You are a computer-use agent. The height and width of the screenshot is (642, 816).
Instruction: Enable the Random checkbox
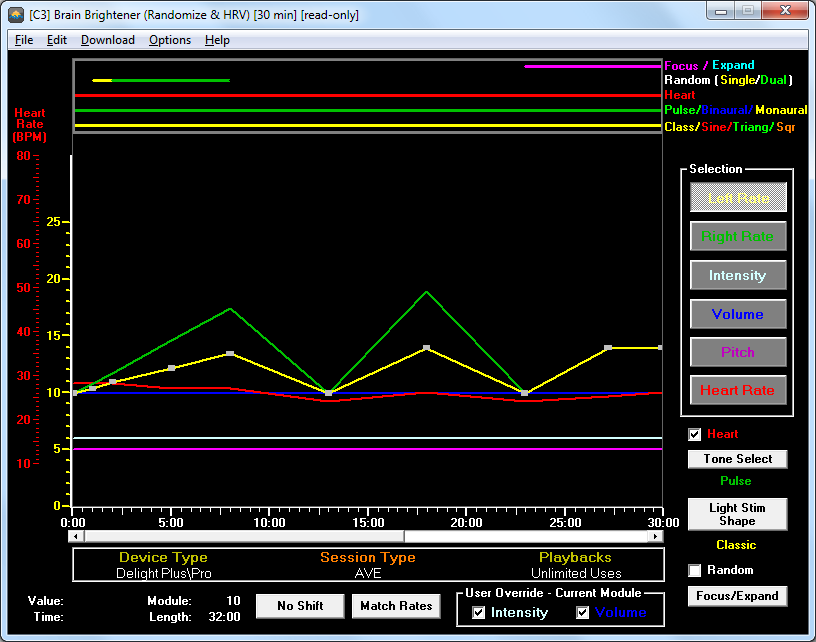click(695, 570)
